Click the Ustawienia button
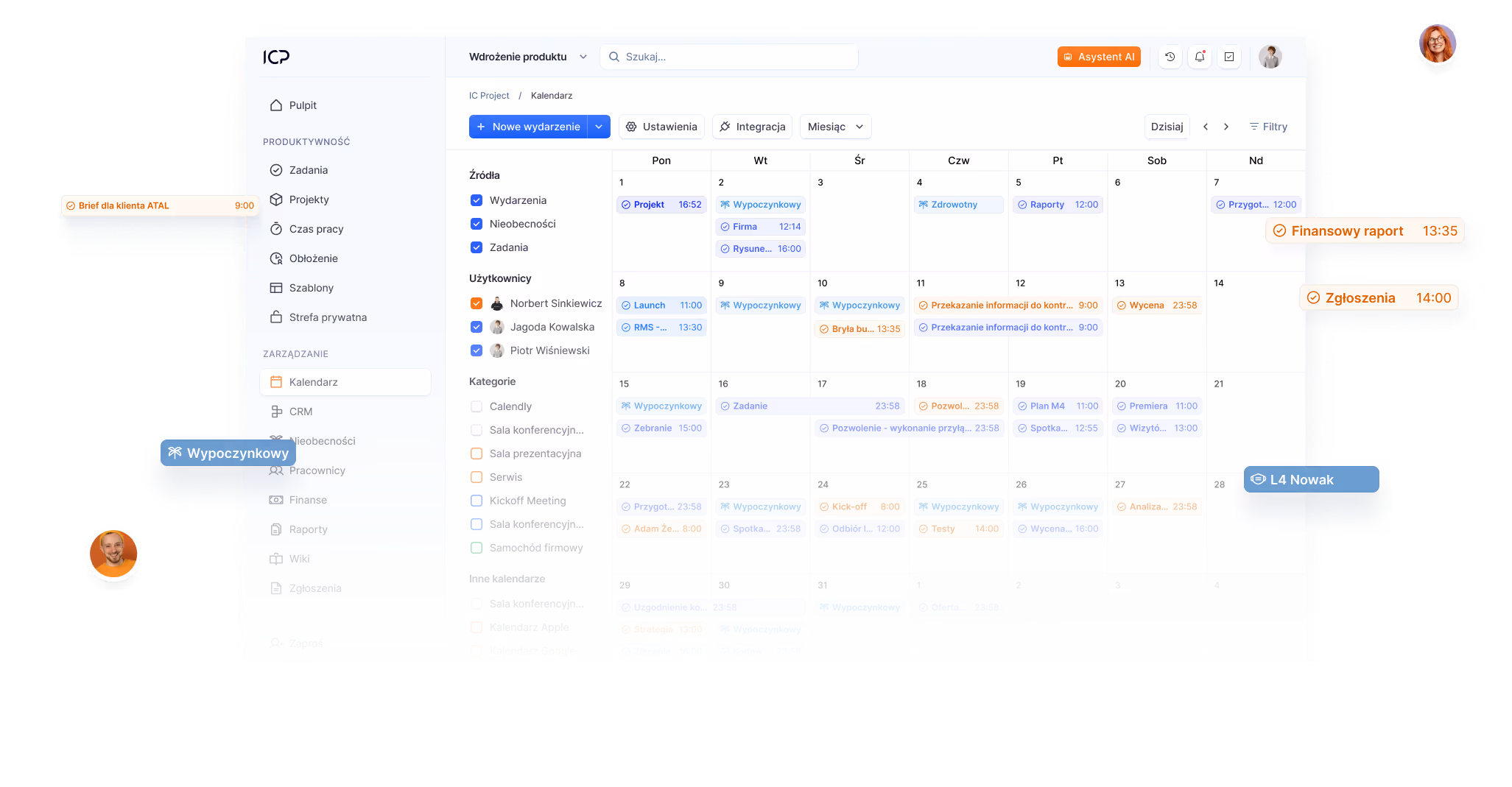Viewport: 1512px width, 787px height. coord(661,127)
